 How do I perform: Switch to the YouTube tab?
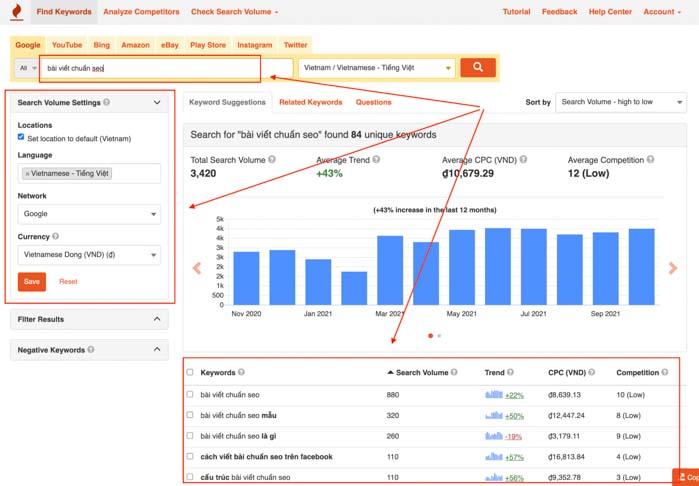click(x=67, y=45)
